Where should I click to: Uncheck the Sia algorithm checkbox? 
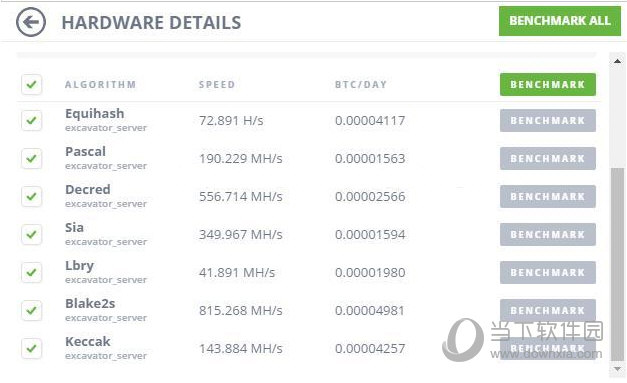(32, 234)
